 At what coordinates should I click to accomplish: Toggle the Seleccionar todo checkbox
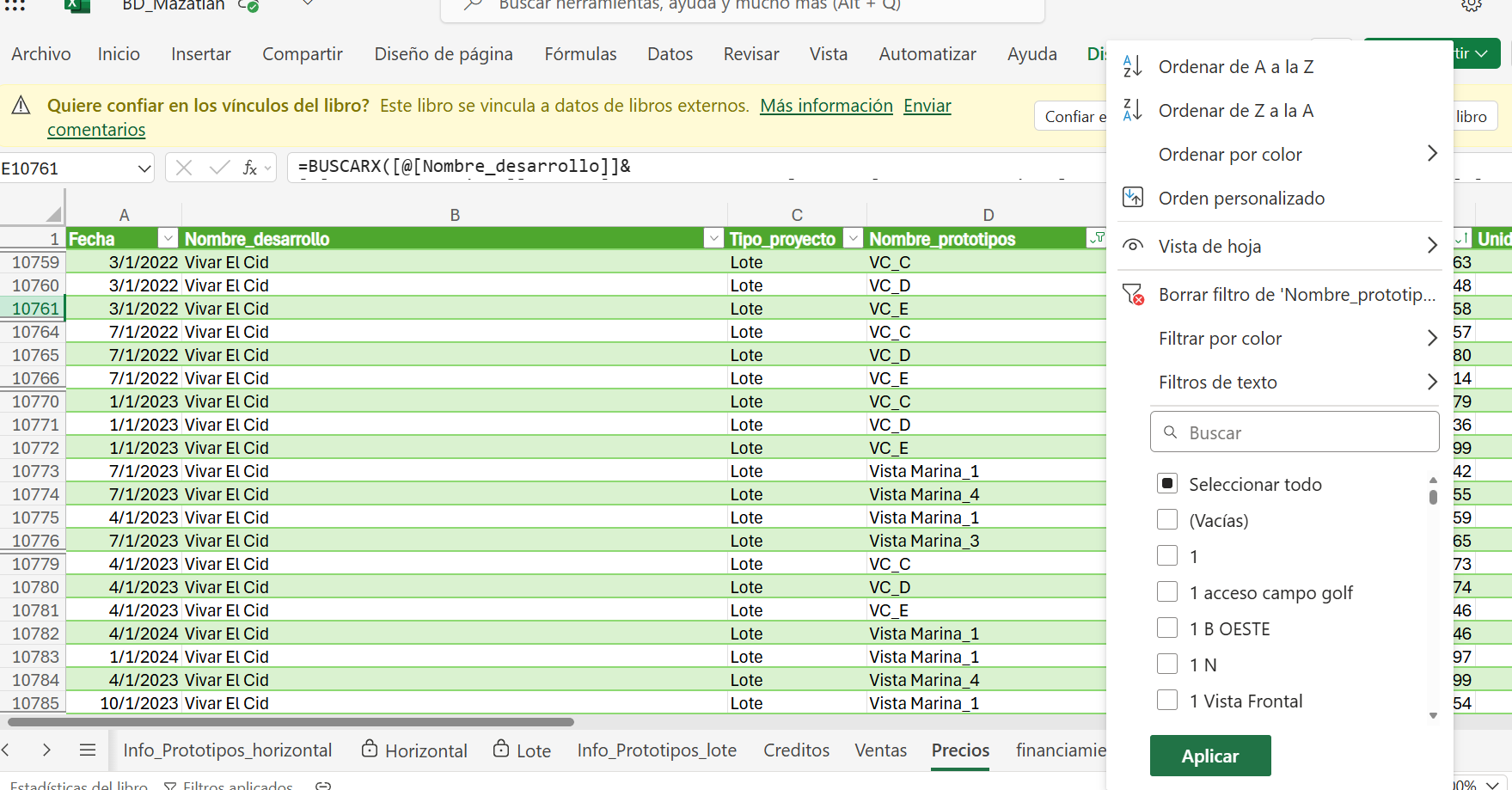1167,484
